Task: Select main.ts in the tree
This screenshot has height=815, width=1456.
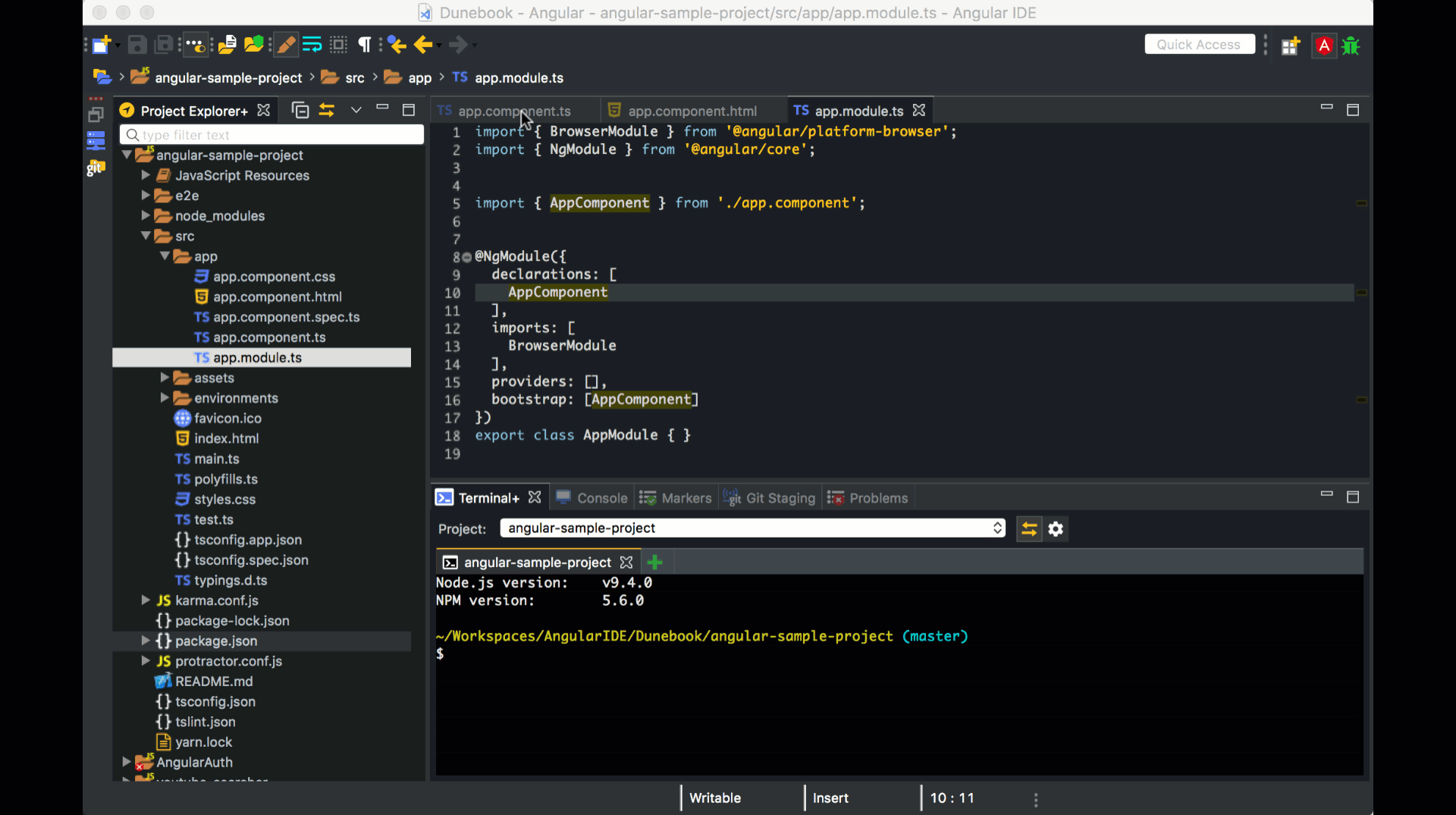Action: click(216, 459)
